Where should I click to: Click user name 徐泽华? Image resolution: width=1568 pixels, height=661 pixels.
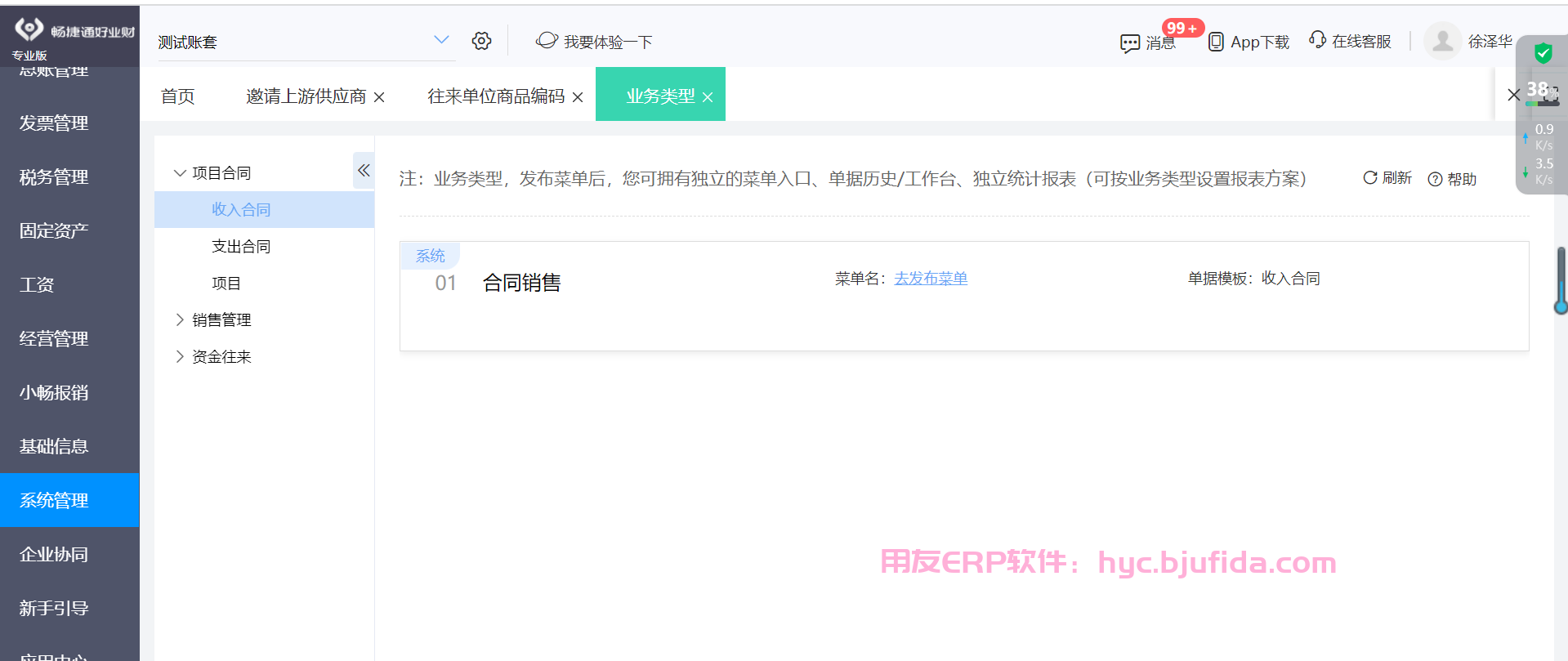1490,42
